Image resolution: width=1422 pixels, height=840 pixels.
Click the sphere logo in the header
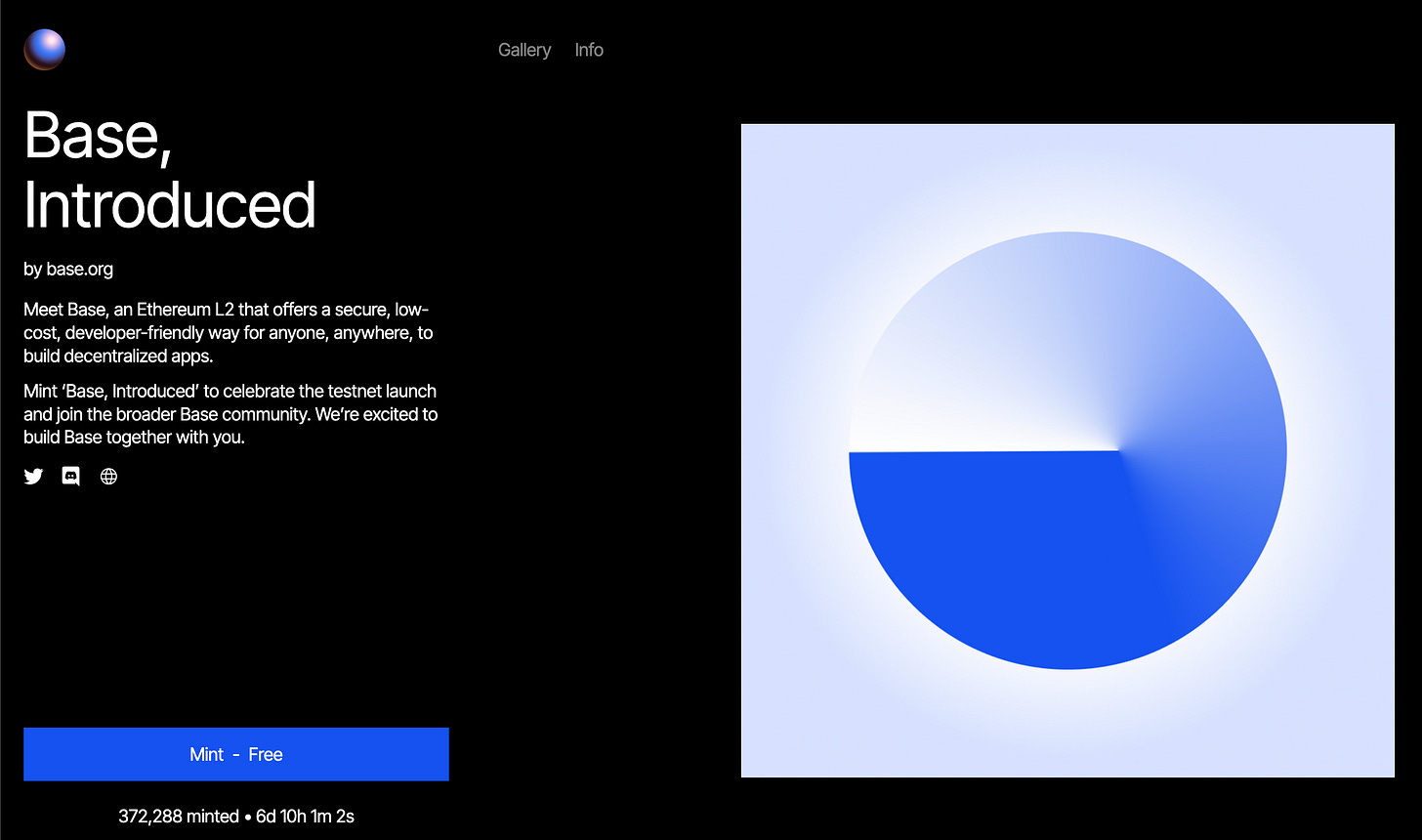pos(44,50)
